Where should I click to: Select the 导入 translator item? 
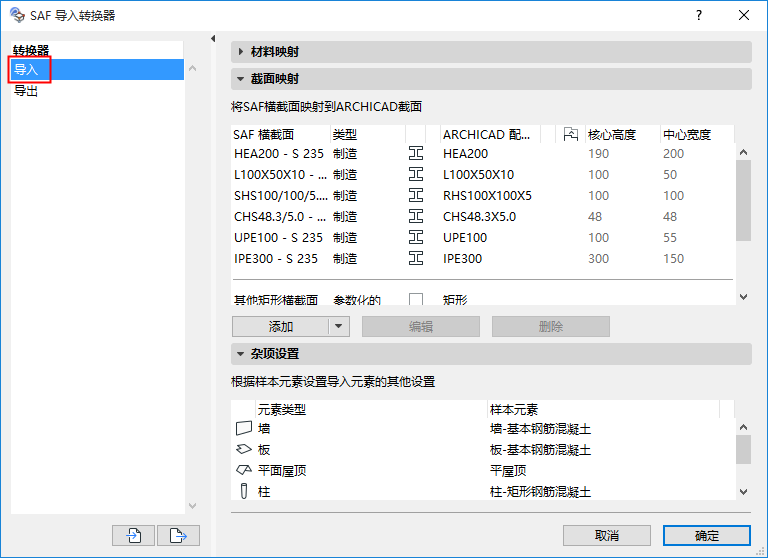click(97, 70)
